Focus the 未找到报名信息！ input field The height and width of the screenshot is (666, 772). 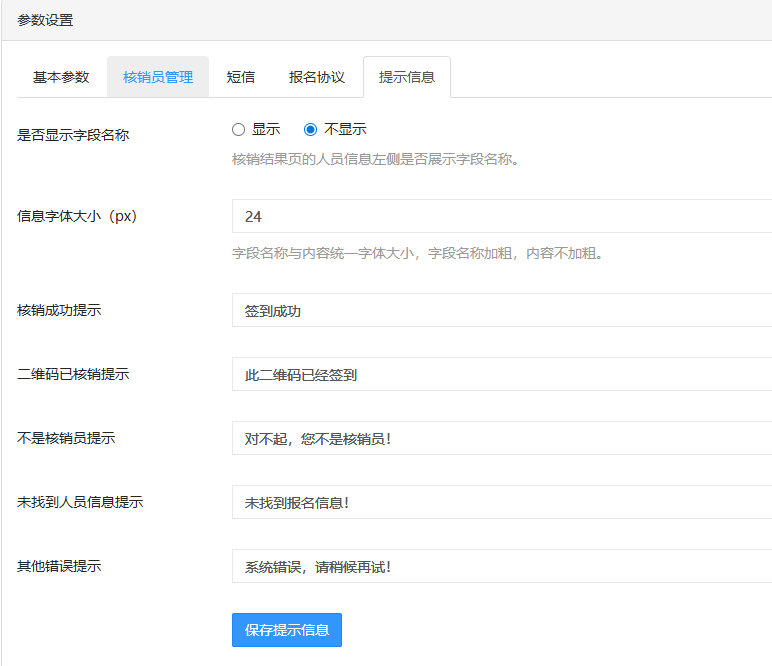[x=500, y=502]
